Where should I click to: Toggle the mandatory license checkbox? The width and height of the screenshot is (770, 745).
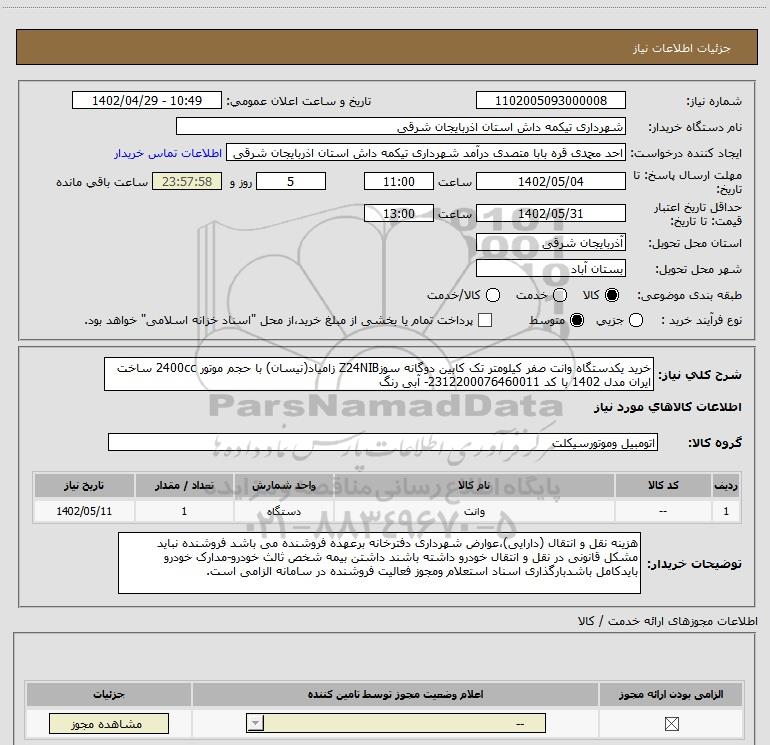click(671, 723)
